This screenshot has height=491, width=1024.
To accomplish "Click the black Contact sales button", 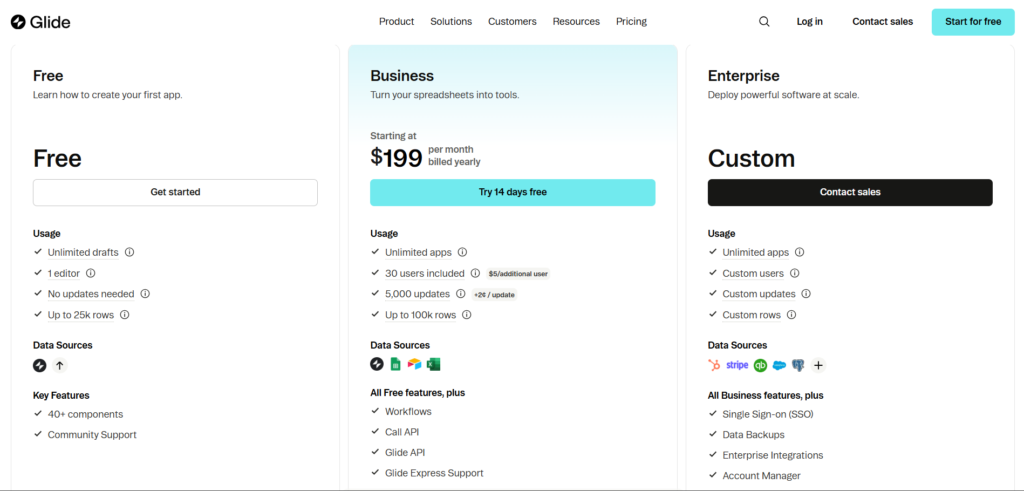I will (850, 193).
